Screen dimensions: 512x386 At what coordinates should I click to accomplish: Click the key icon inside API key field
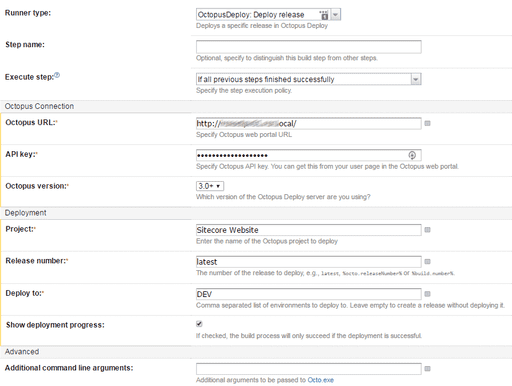point(412,155)
